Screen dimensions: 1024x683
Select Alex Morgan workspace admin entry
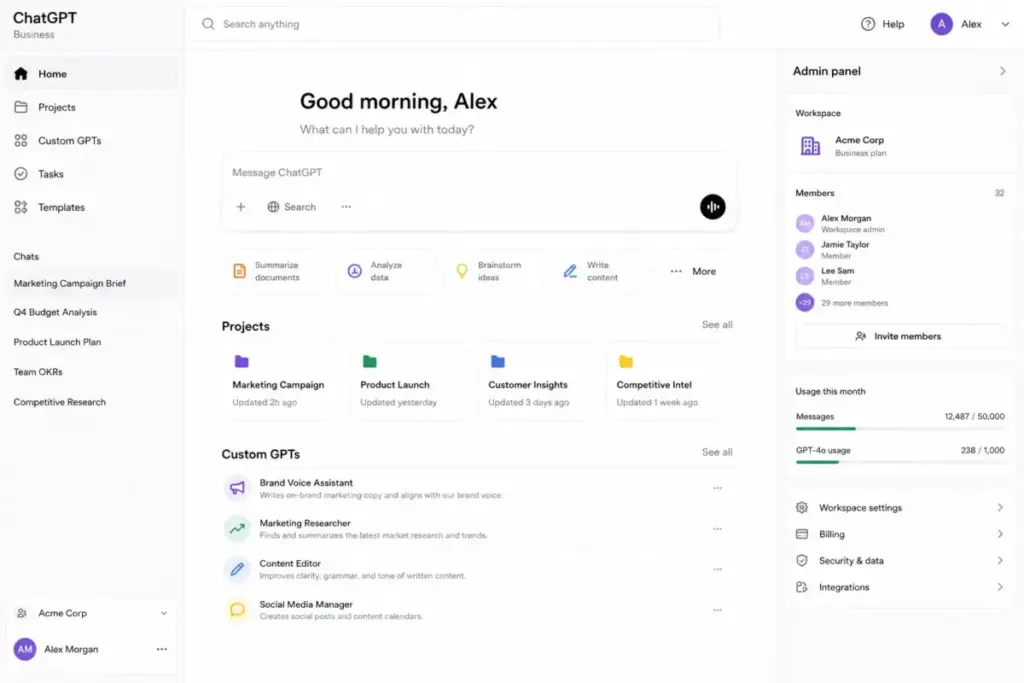point(842,223)
